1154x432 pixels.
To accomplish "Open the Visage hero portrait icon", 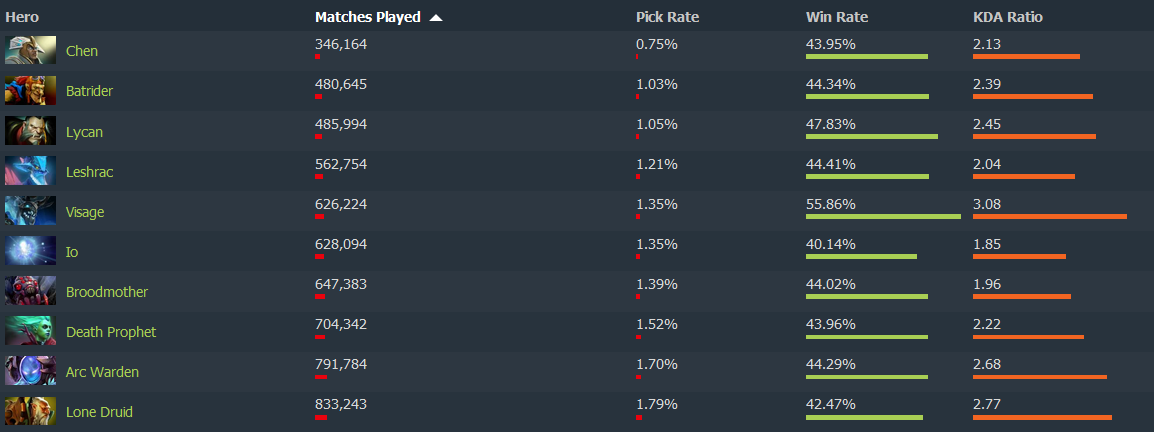I will point(30,211).
